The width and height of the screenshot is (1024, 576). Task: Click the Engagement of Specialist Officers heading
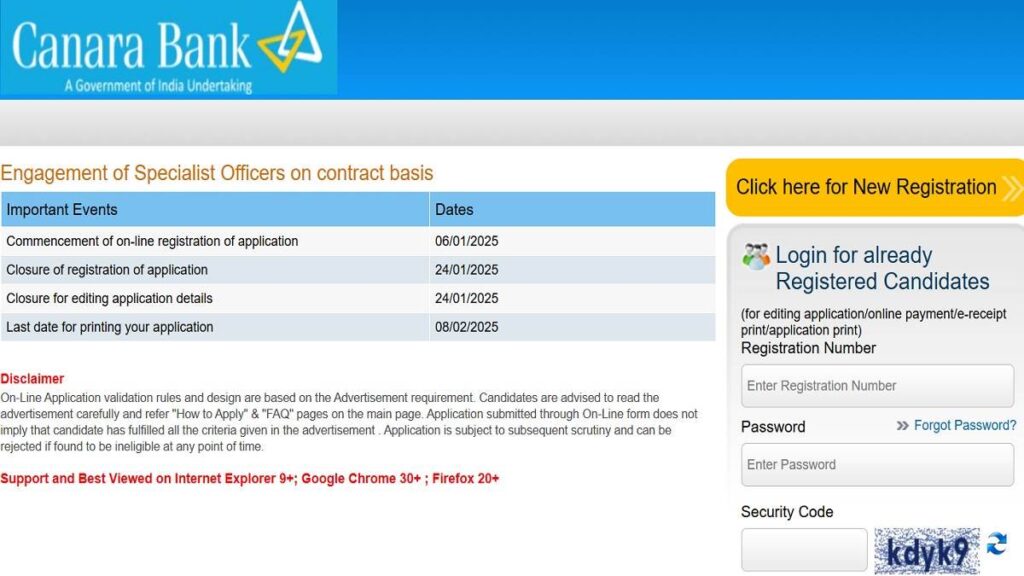217,173
